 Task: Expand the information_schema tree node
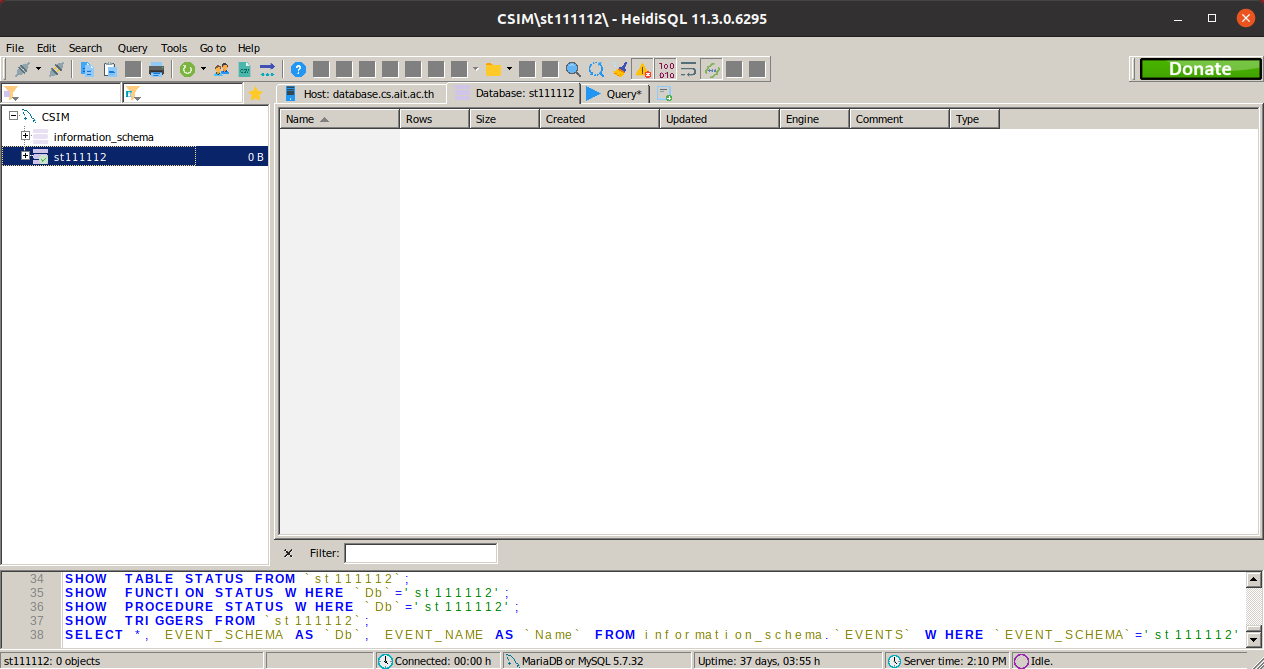point(26,136)
